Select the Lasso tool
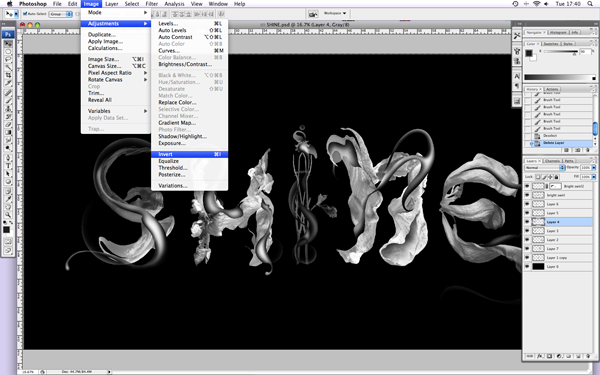The image size is (600, 375). 8,59
